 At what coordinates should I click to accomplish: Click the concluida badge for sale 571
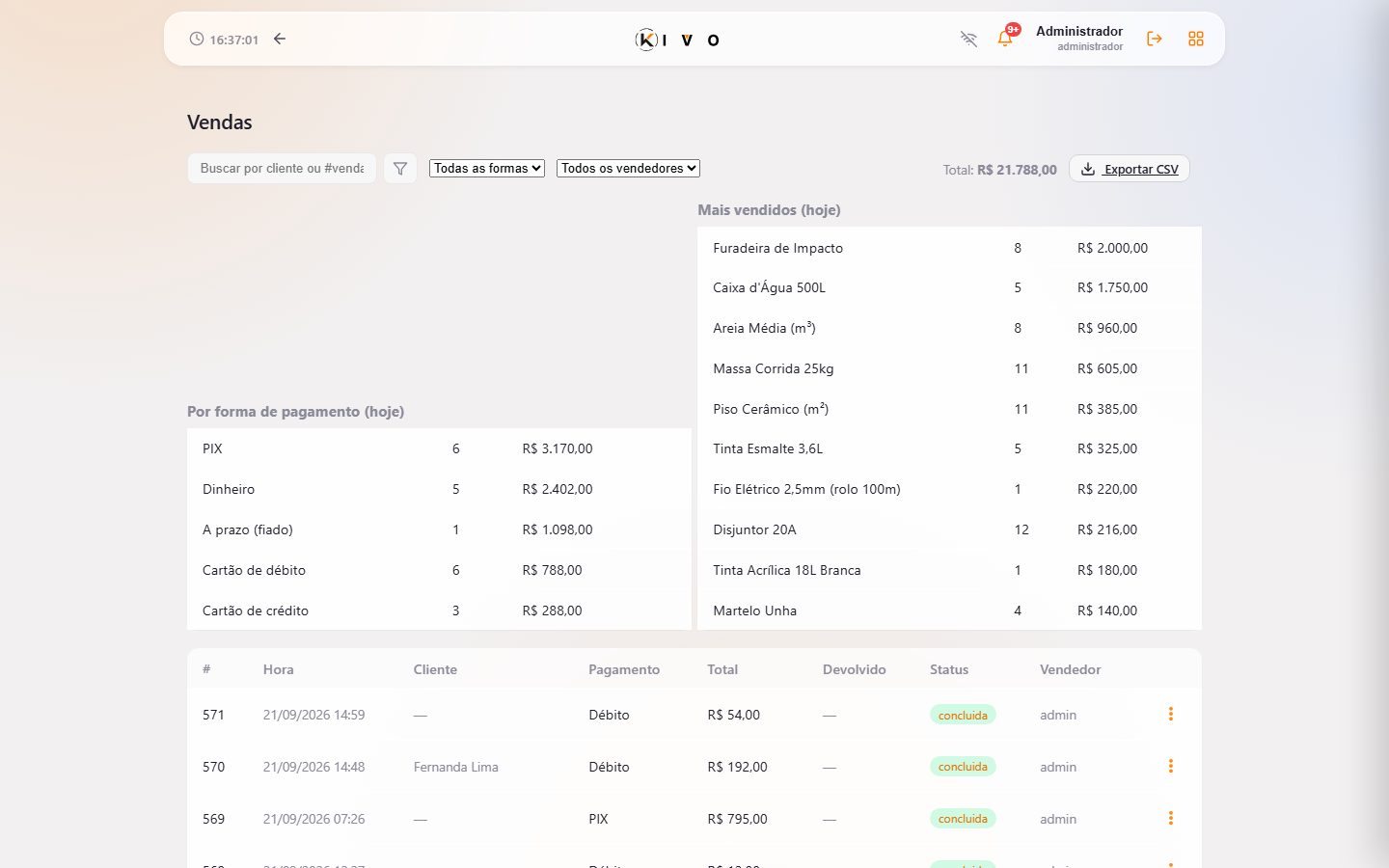pos(963,715)
